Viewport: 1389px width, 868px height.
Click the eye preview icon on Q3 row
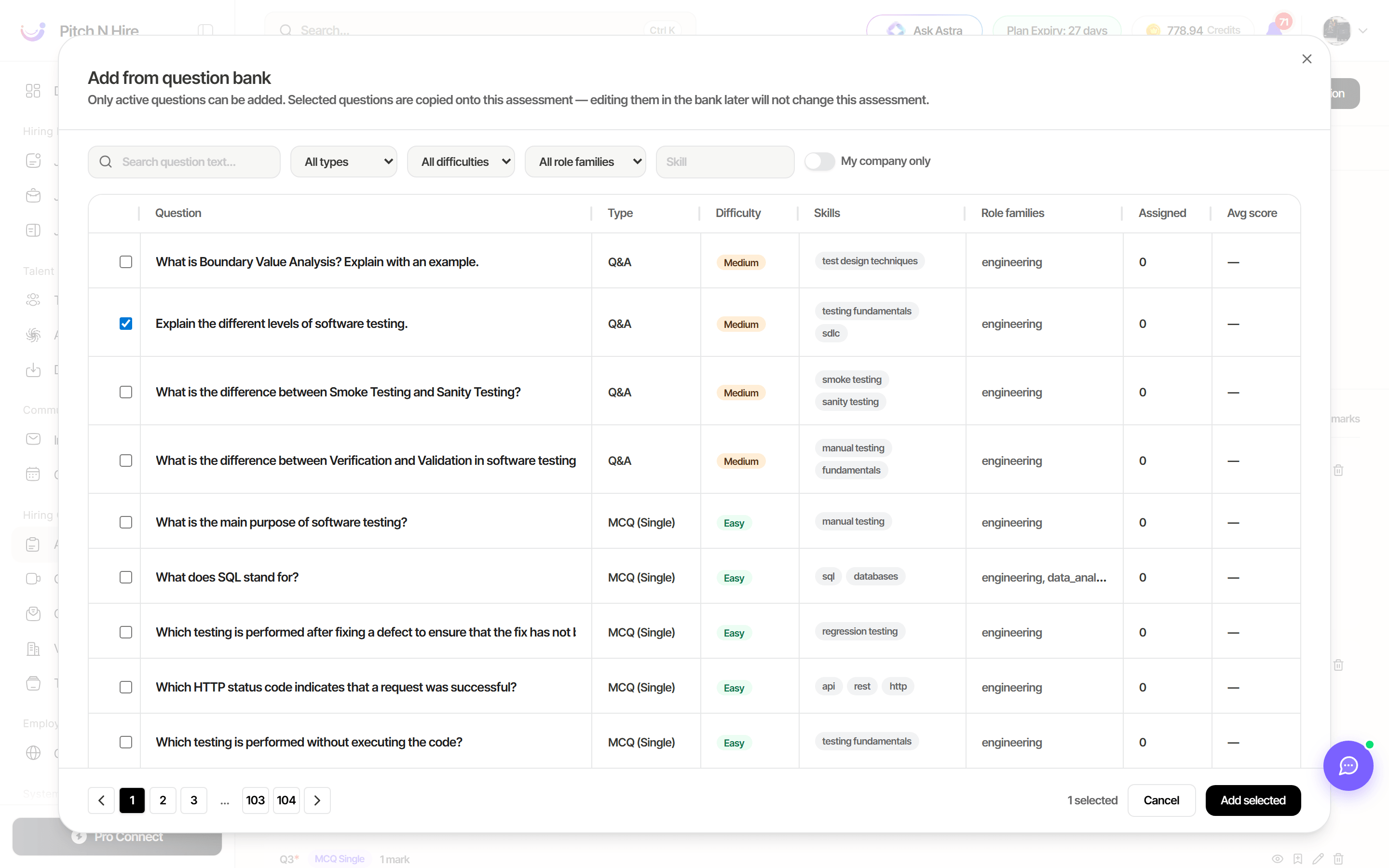(x=1277, y=859)
